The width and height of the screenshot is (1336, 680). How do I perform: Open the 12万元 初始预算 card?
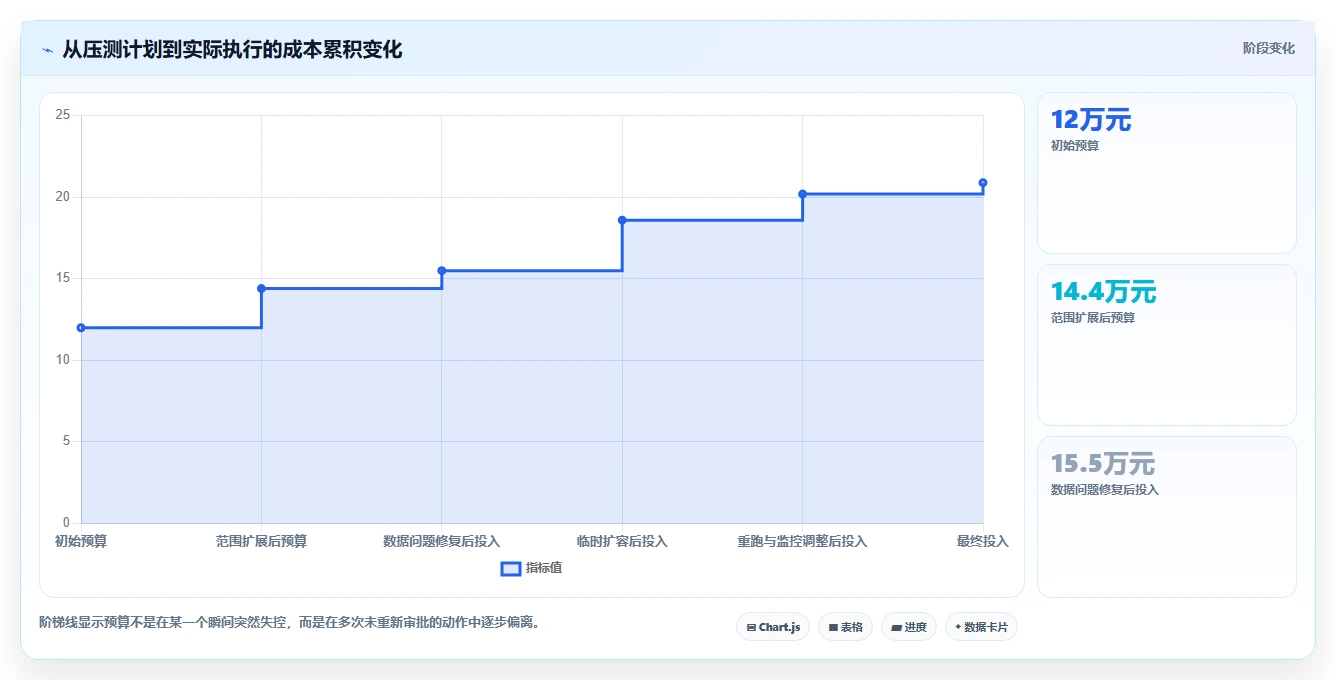pyautogui.click(x=1167, y=173)
